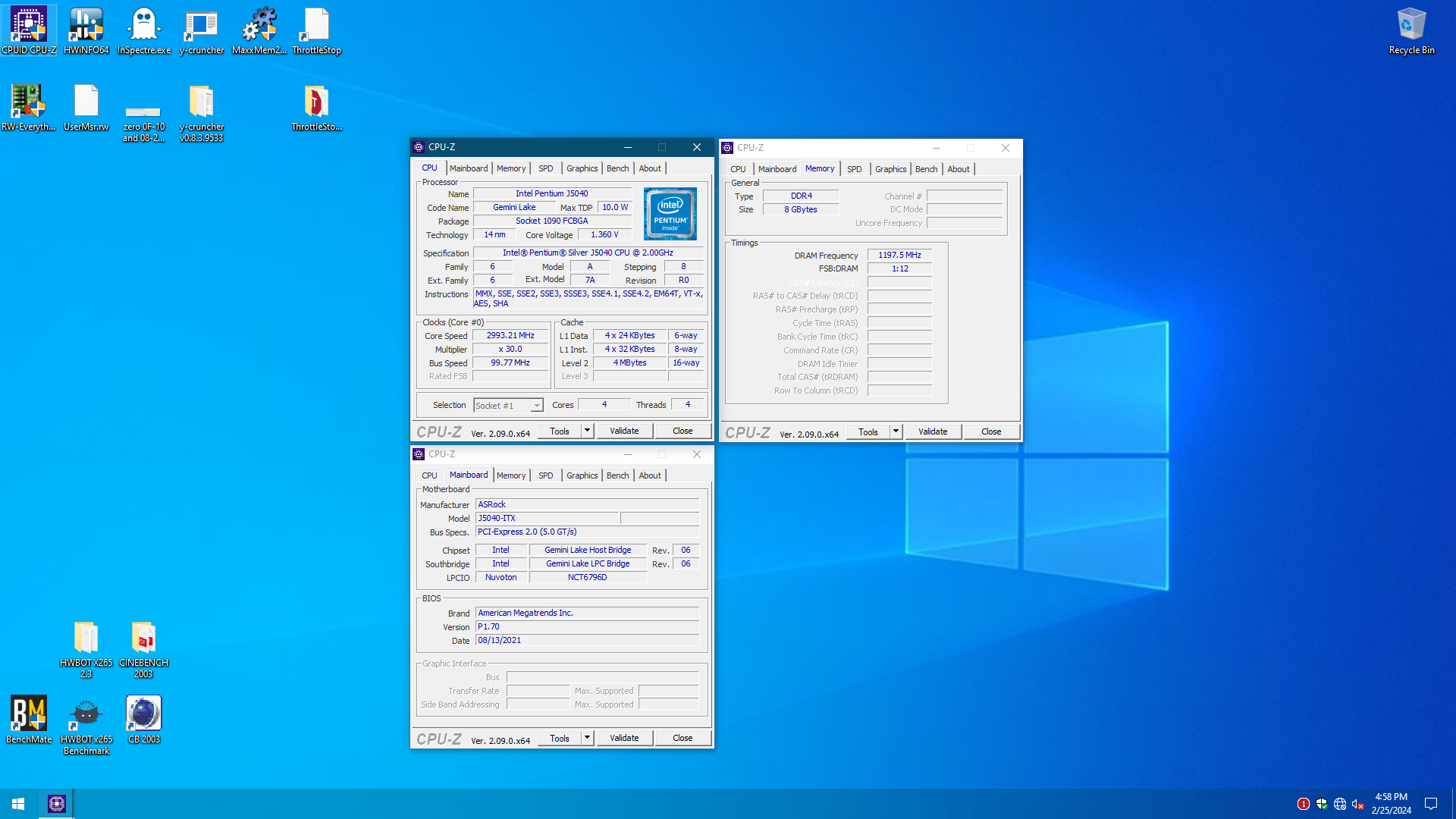Click BIOS Version field P1.70

tap(587, 626)
